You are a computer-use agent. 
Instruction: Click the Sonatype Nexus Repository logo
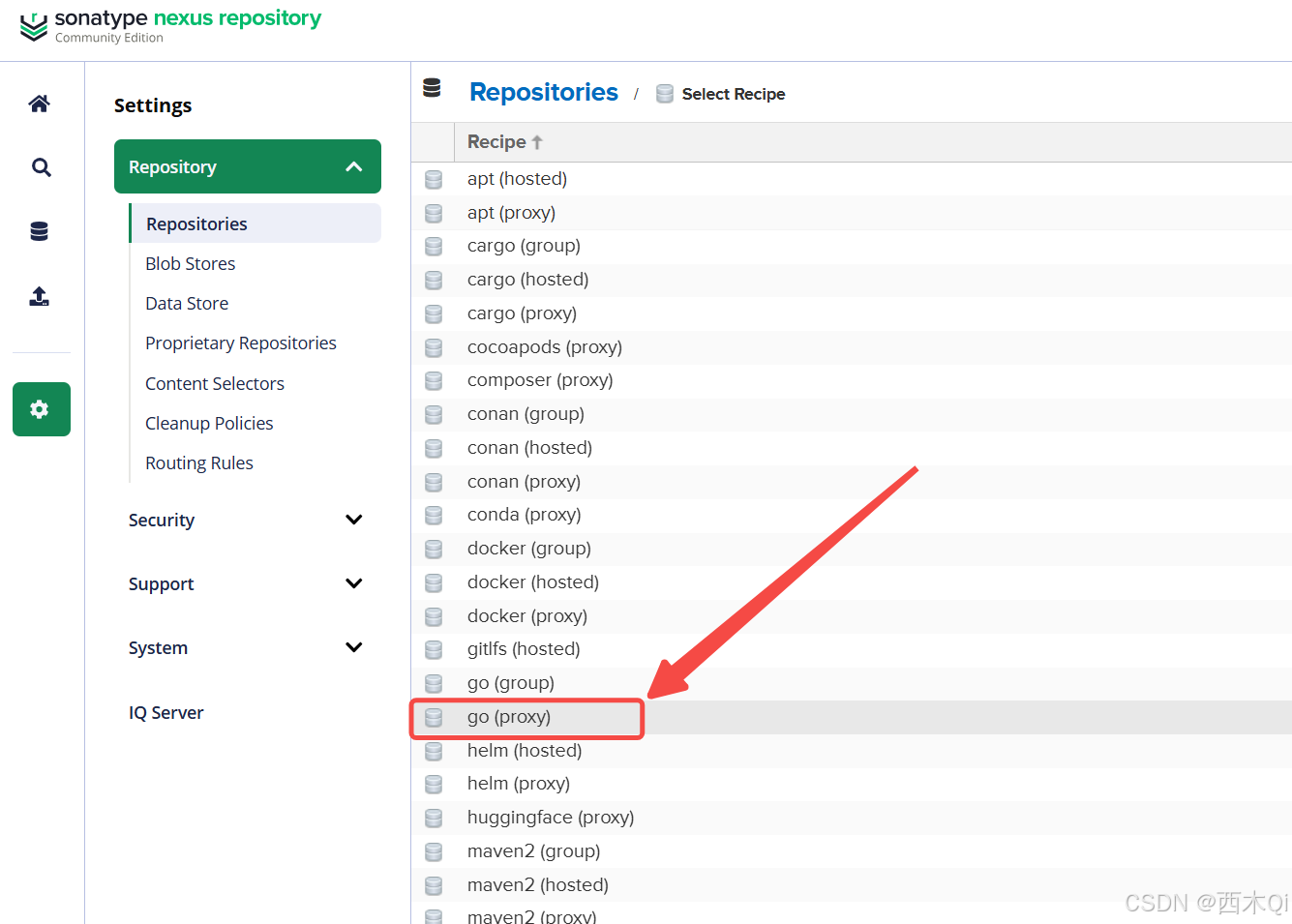[170, 26]
